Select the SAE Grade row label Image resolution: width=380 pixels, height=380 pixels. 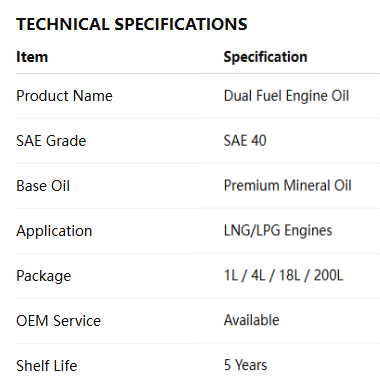pos(51,141)
